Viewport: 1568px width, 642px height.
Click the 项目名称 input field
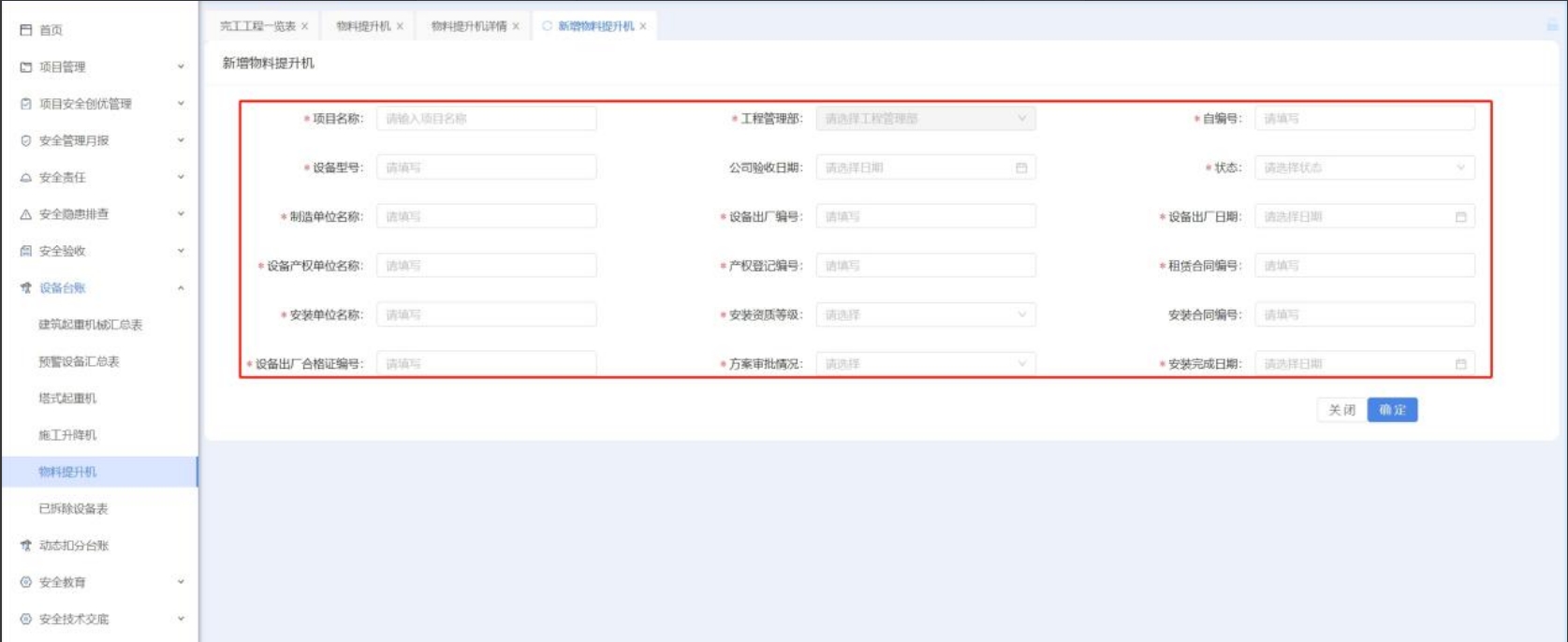tap(486, 119)
